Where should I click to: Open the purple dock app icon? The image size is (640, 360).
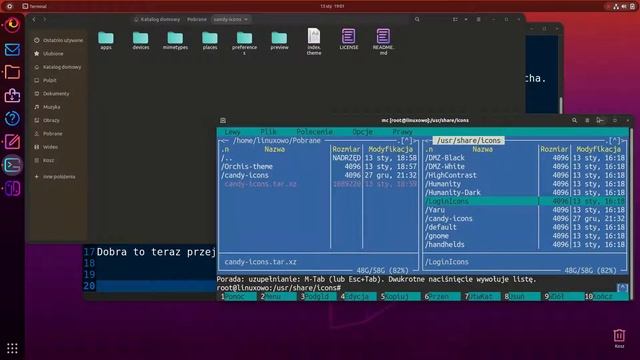[12, 188]
